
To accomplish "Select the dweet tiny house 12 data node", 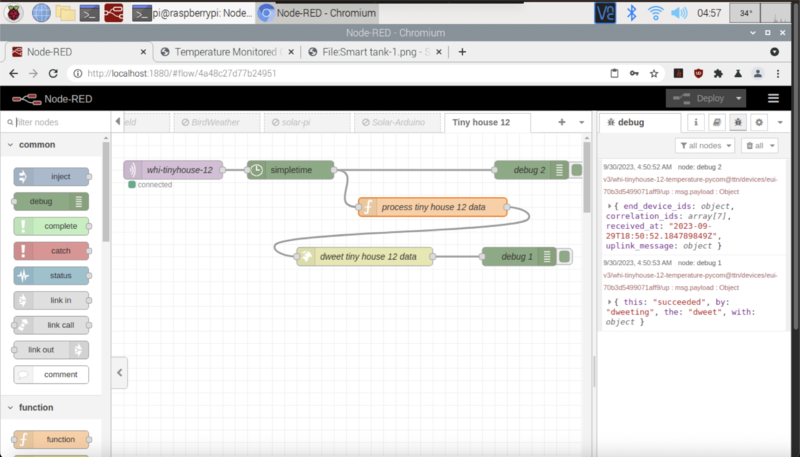I will coord(364,257).
